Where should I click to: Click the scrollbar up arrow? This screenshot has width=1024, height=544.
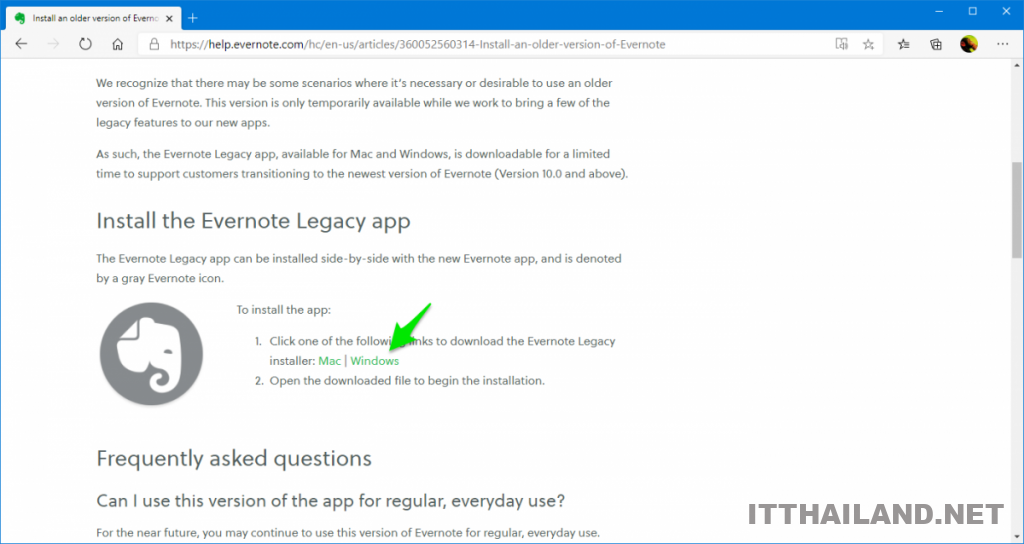1017,65
